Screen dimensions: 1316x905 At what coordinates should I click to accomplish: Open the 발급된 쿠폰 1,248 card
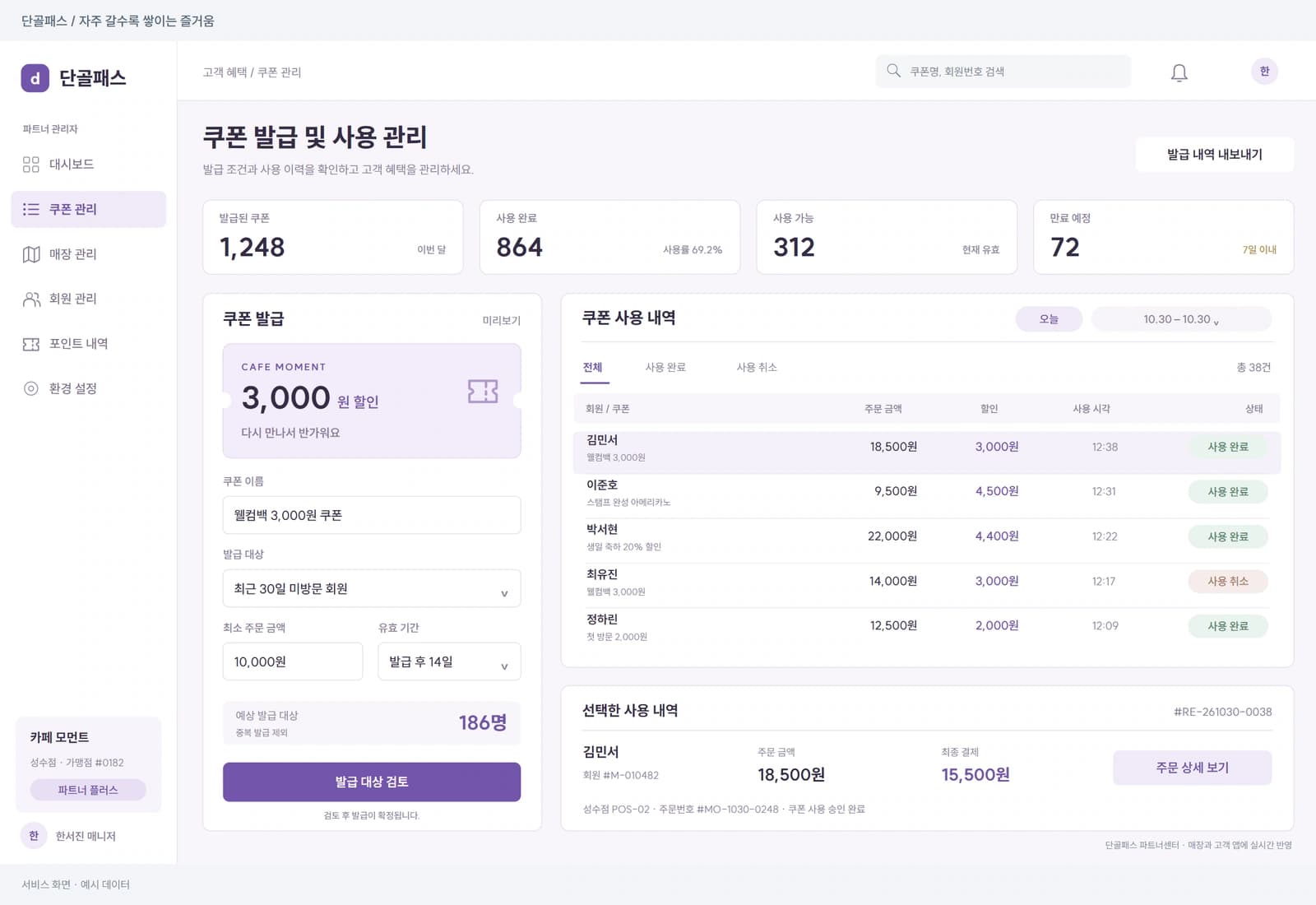(333, 237)
